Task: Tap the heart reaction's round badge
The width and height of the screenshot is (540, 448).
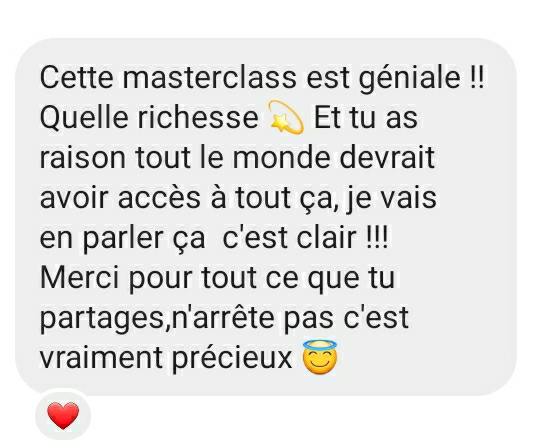Action: pyautogui.click(x=63, y=415)
